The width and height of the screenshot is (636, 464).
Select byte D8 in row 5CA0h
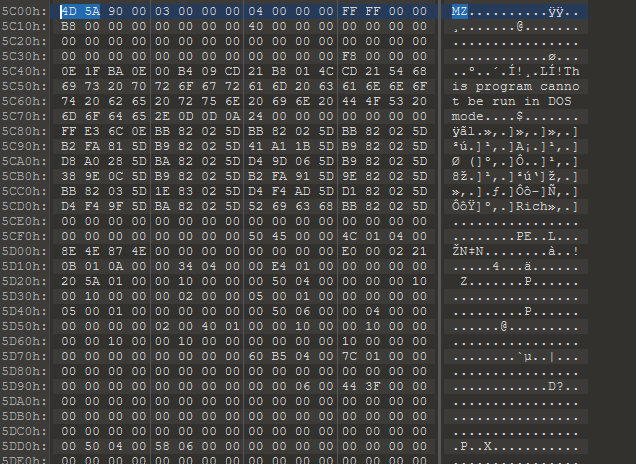coord(69,161)
